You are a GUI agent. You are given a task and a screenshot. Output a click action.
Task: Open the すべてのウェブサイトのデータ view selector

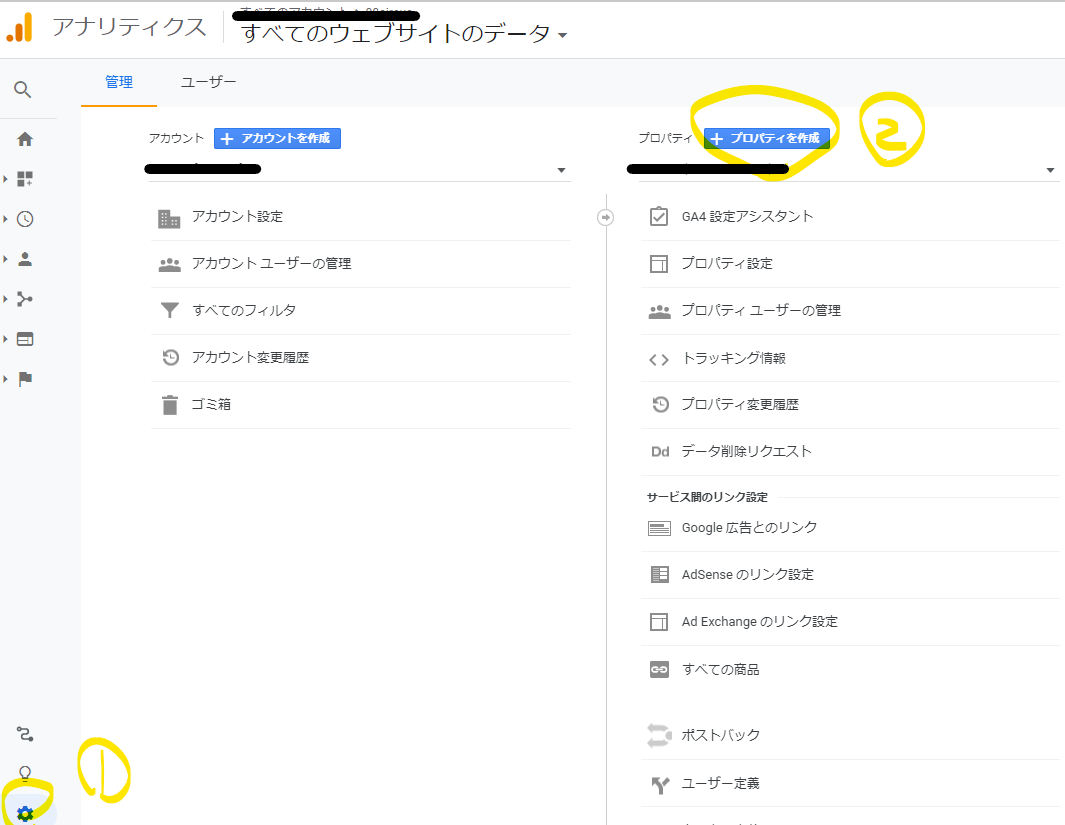click(404, 34)
